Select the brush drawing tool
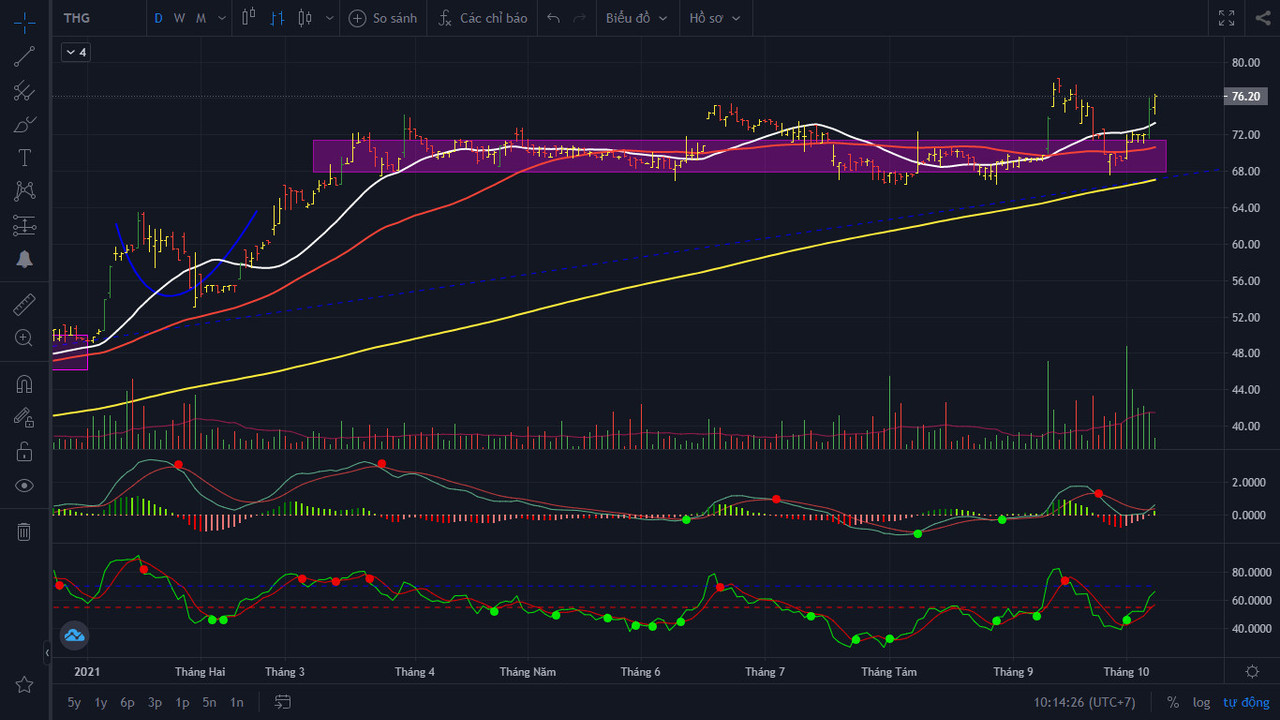 pyautogui.click(x=24, y=125)
